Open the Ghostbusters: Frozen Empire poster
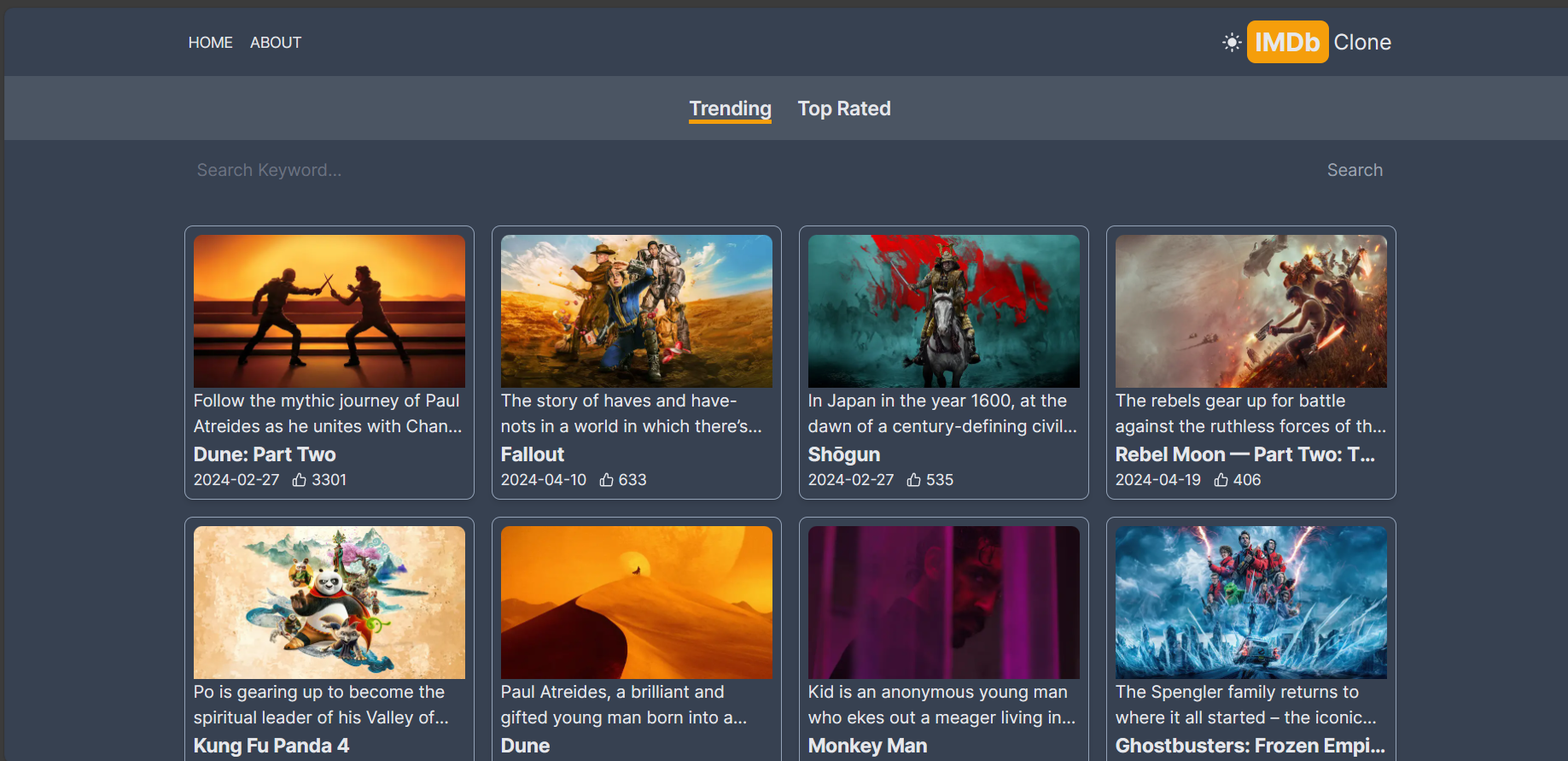 [x=1251, y=602]
